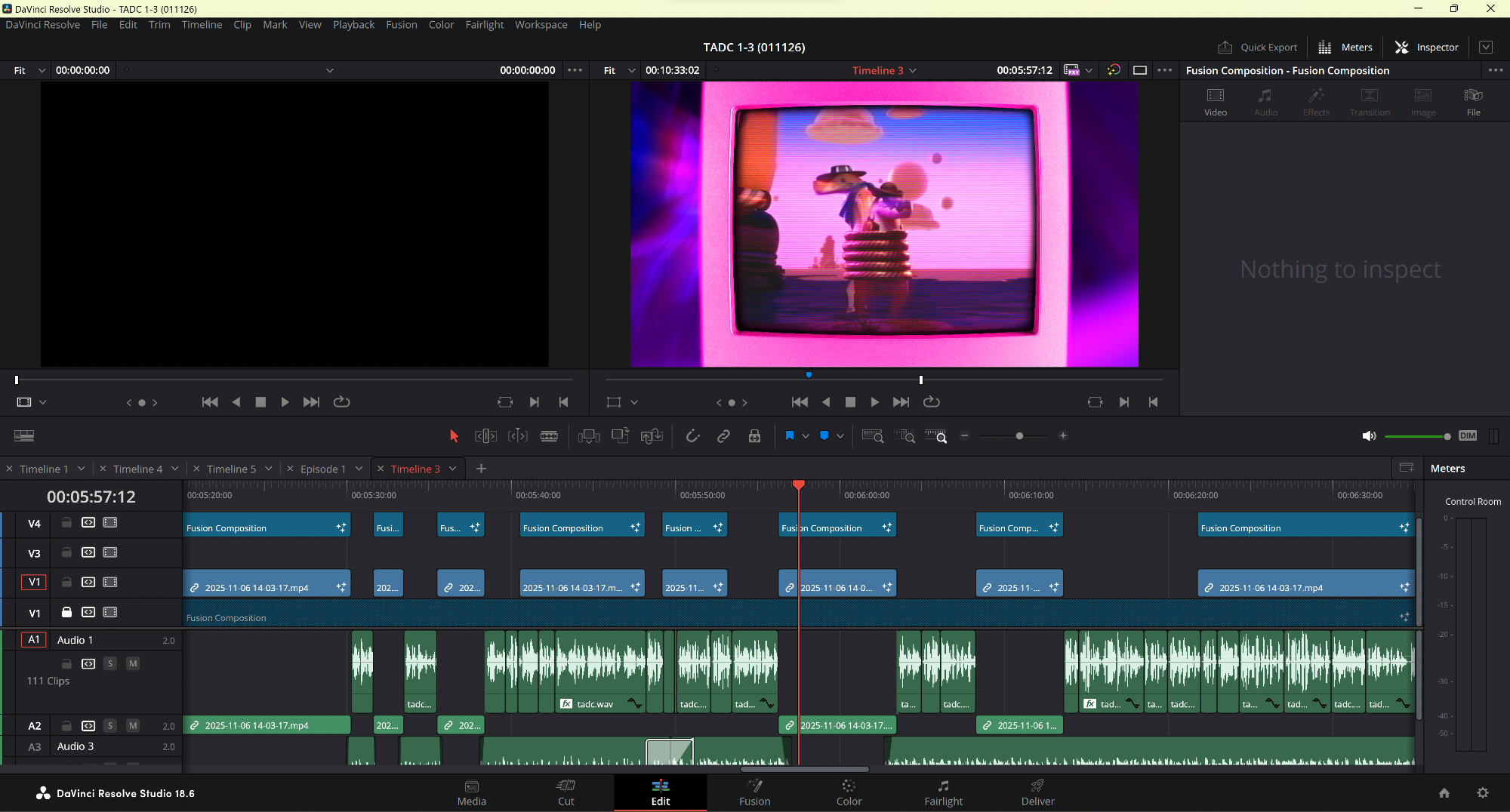The height and width of the screenshot is (812, 1510).
Task: Toggle lock on the V4 track
Action: [66, 522]
